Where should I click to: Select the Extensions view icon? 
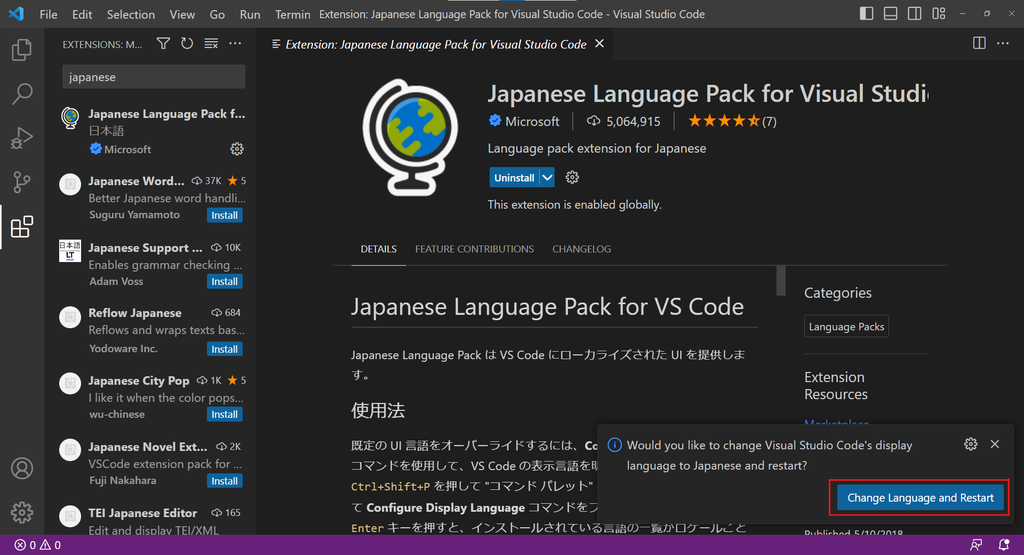(22, 227)
